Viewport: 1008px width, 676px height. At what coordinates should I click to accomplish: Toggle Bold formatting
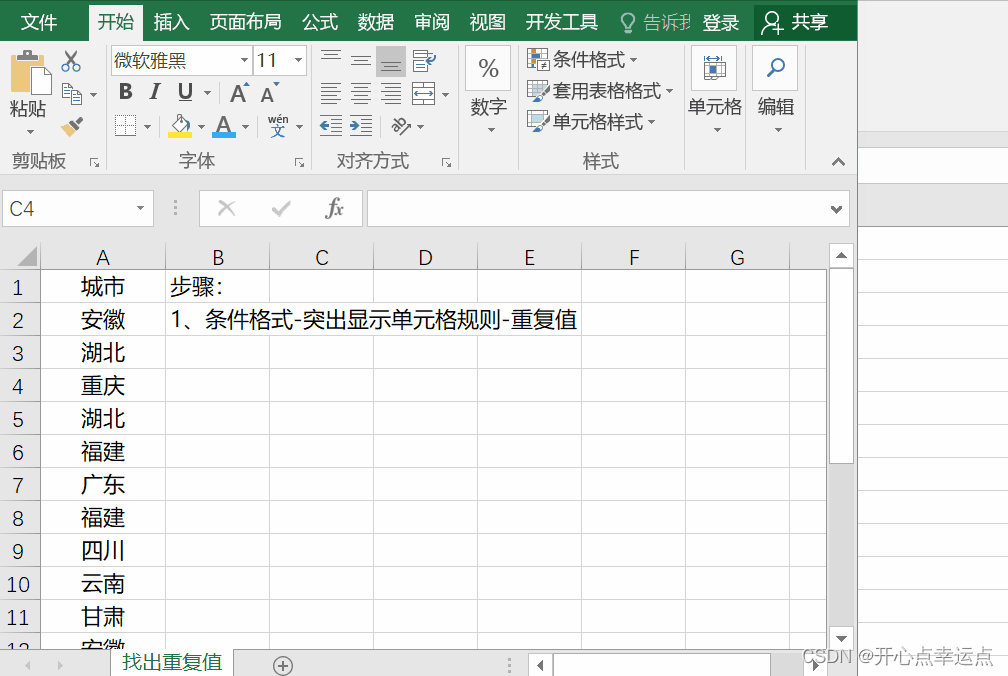click(x=126, y=92)
